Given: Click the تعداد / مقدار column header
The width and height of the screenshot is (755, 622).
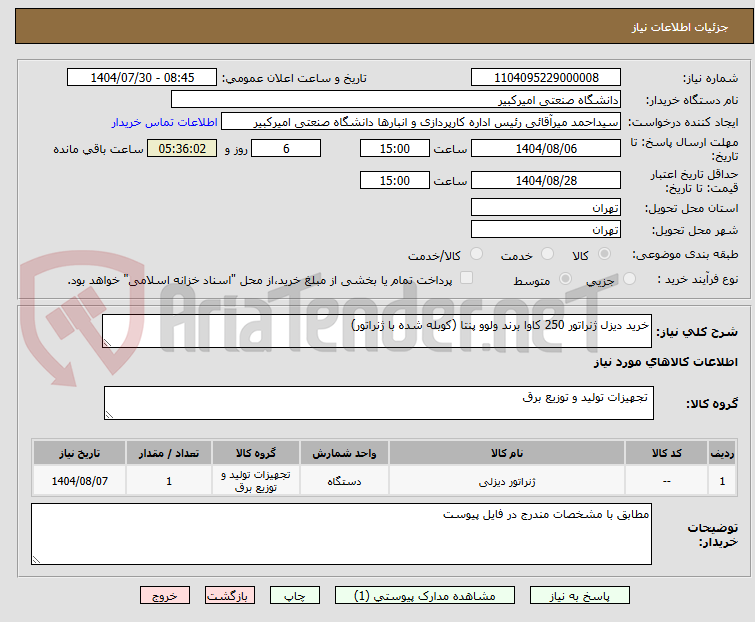Looking at the screenshot, I should (169, 453).
